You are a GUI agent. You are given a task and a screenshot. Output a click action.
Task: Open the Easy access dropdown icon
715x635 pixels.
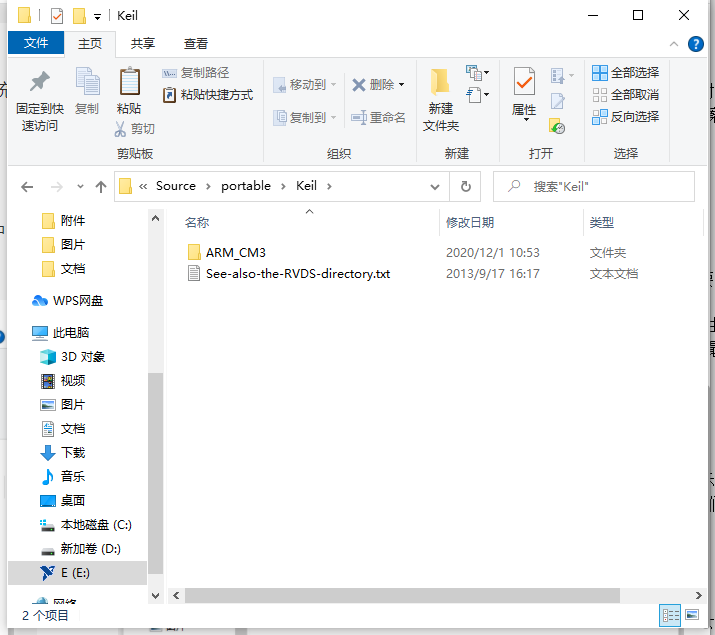(x=477, y=95)
